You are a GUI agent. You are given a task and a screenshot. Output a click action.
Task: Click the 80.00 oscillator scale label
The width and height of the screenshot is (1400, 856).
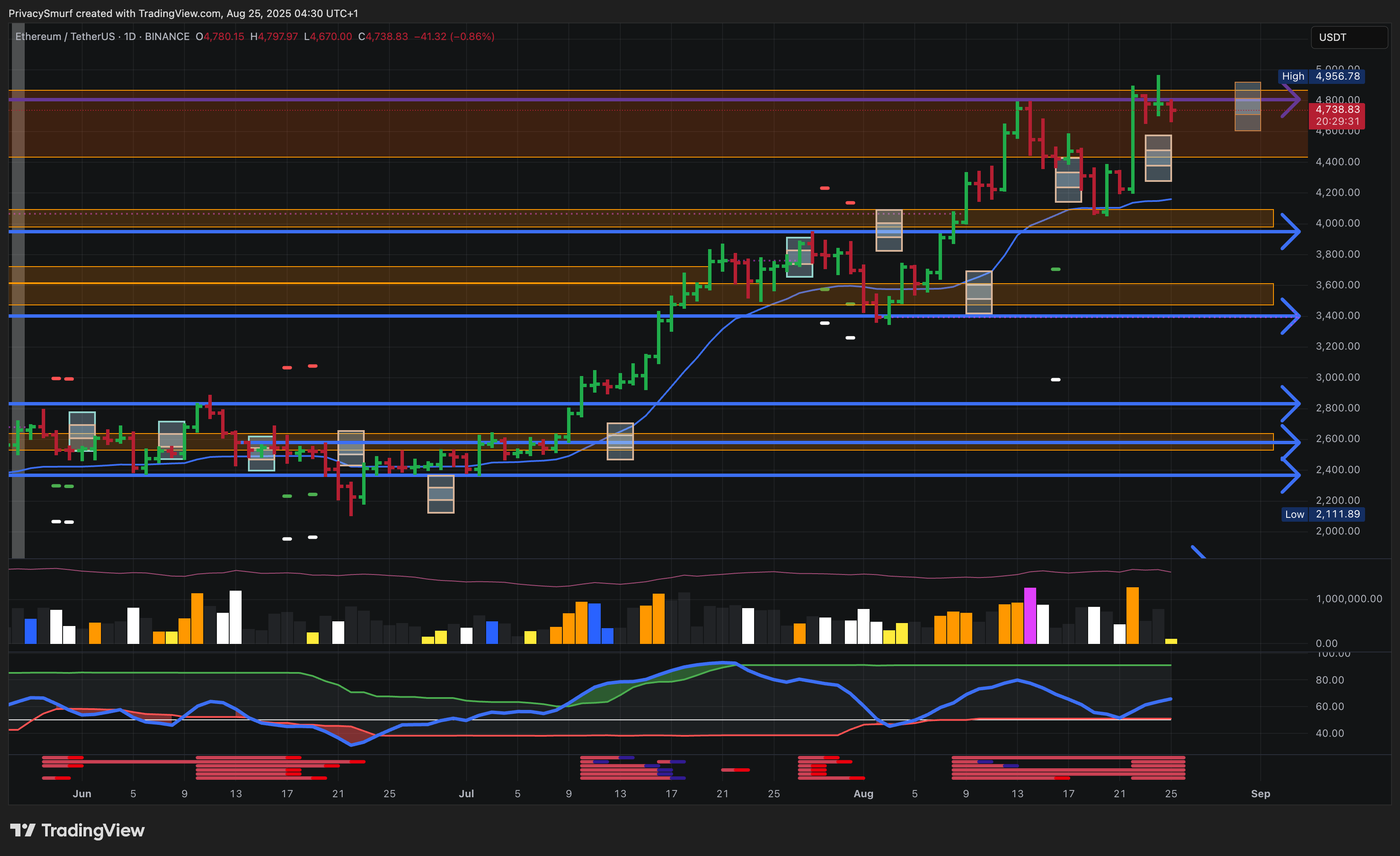[1330, 680]
